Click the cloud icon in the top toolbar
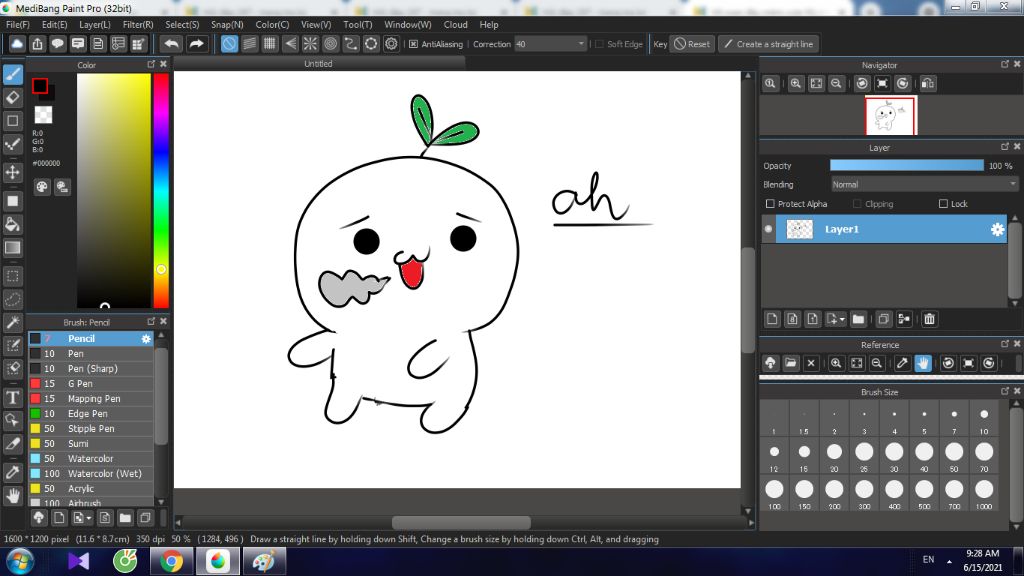1024x576 pixels. point(17,44)
